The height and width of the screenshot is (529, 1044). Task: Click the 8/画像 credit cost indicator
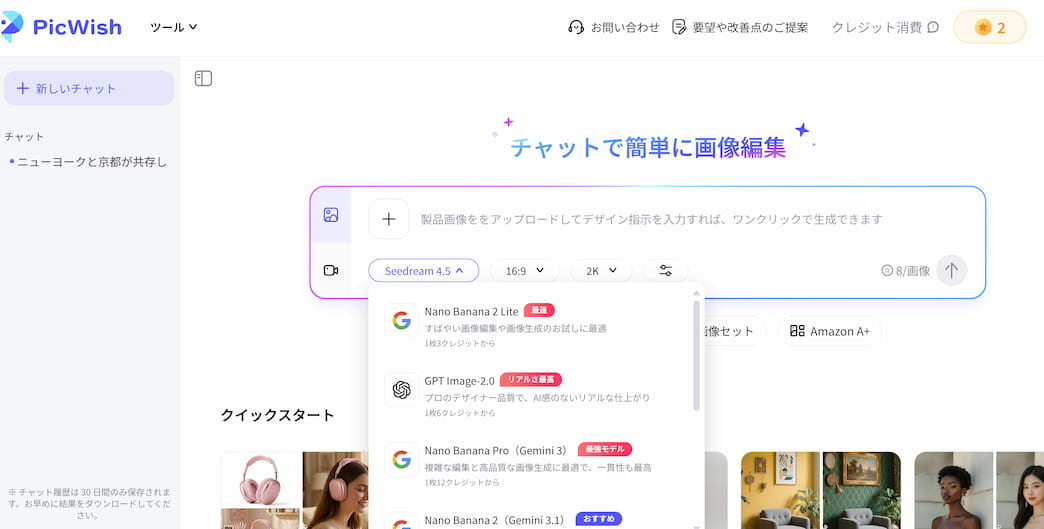point(906,271)
